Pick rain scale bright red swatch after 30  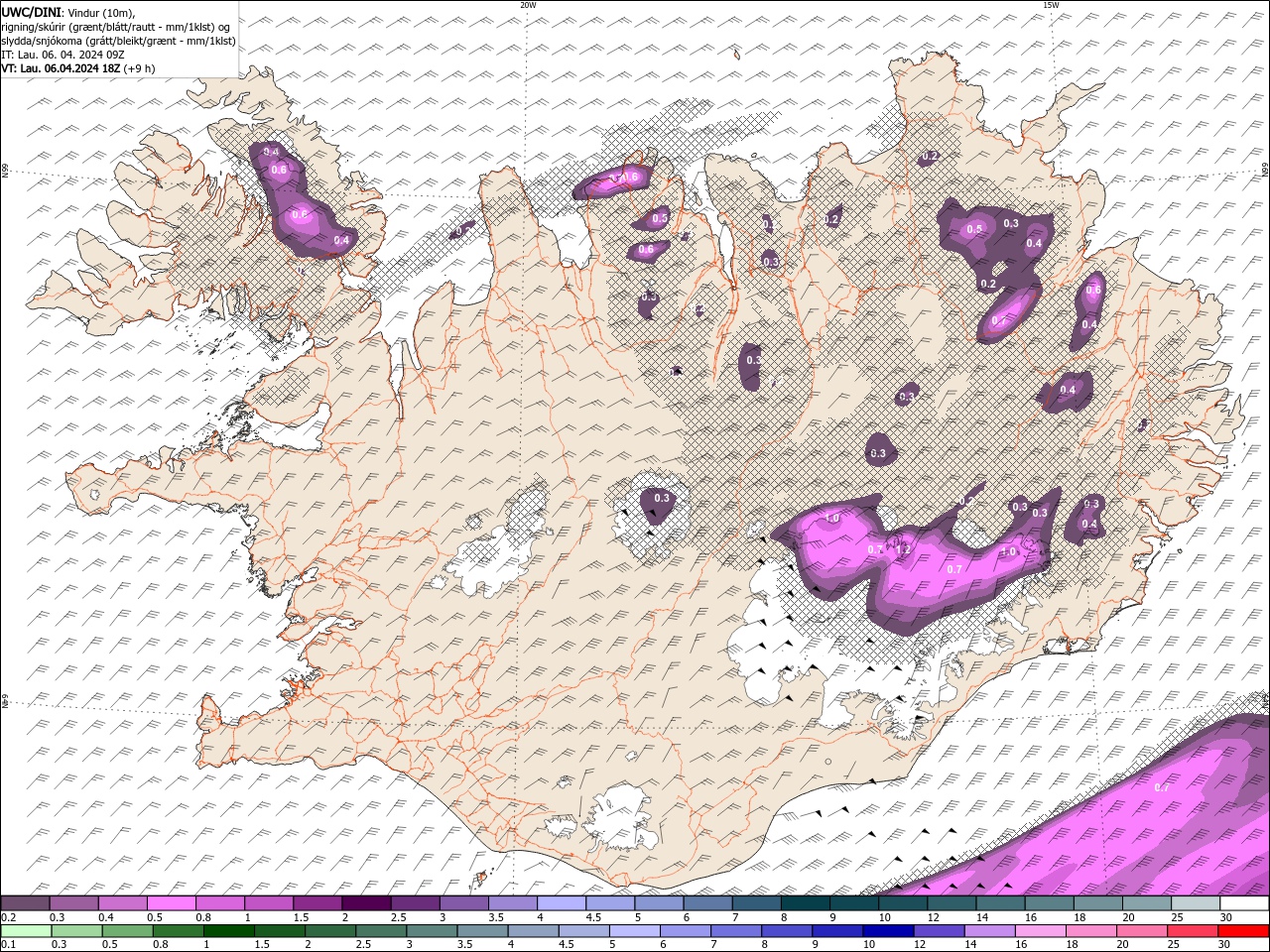pos(1243,931)
